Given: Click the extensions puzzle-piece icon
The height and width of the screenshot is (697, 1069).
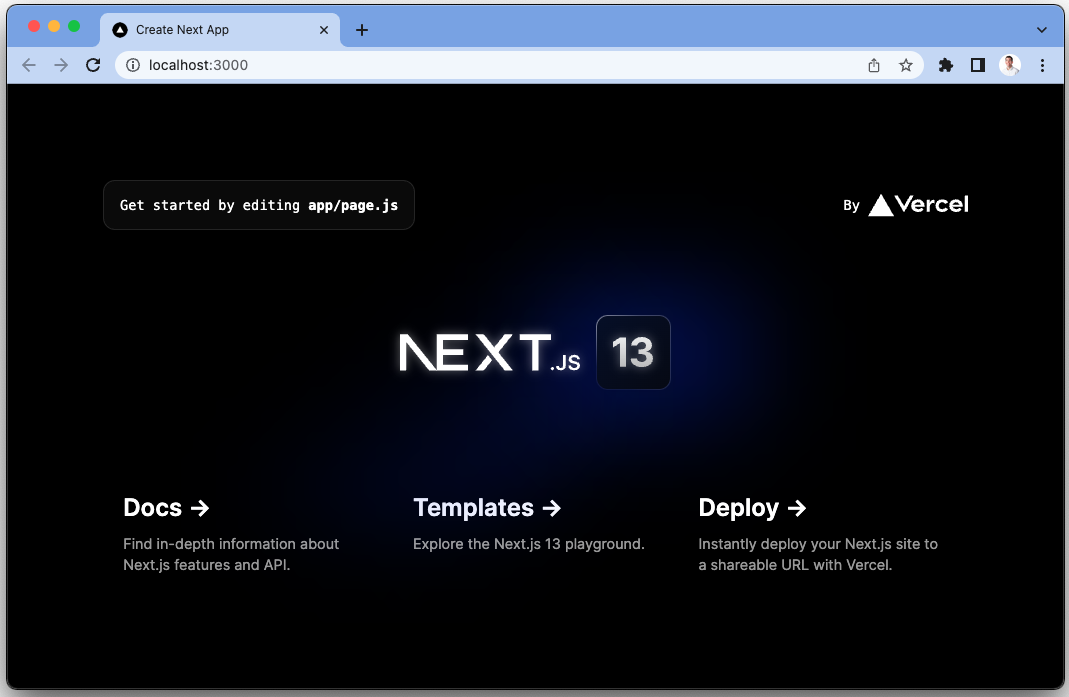Looking at the screenshot, I should (x=945, y=64).
